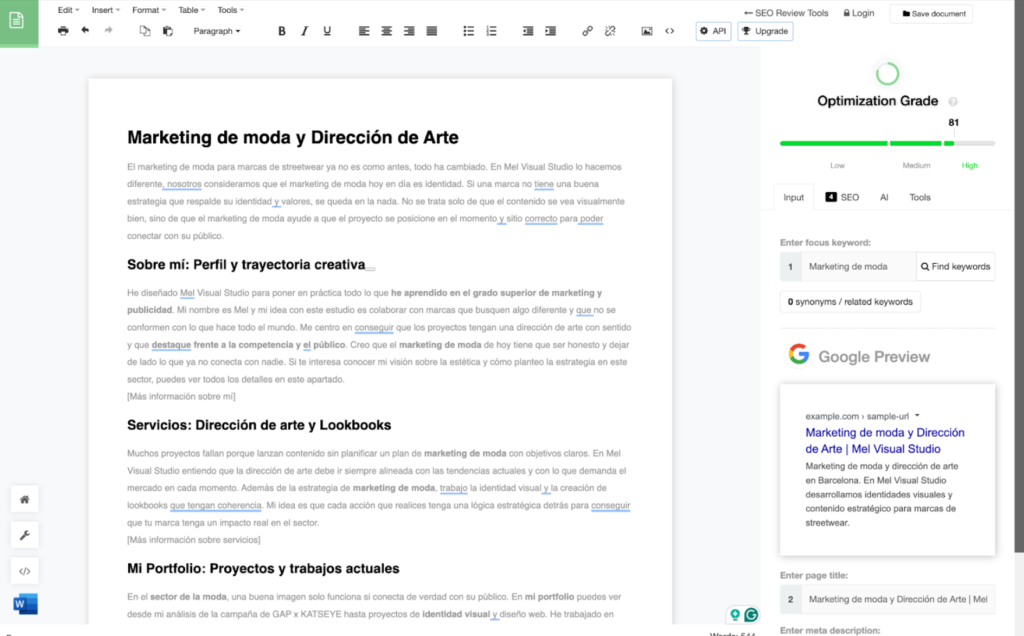
Task: Open the AI tab in side panel
Action: tap(884, 197)
